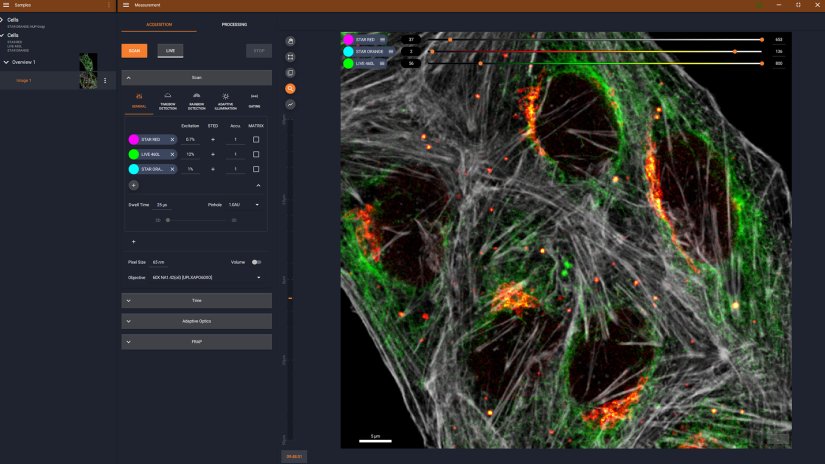Open the Objective dropdown
The width and height of the screenshot is (825, 464).
point(259,277)
